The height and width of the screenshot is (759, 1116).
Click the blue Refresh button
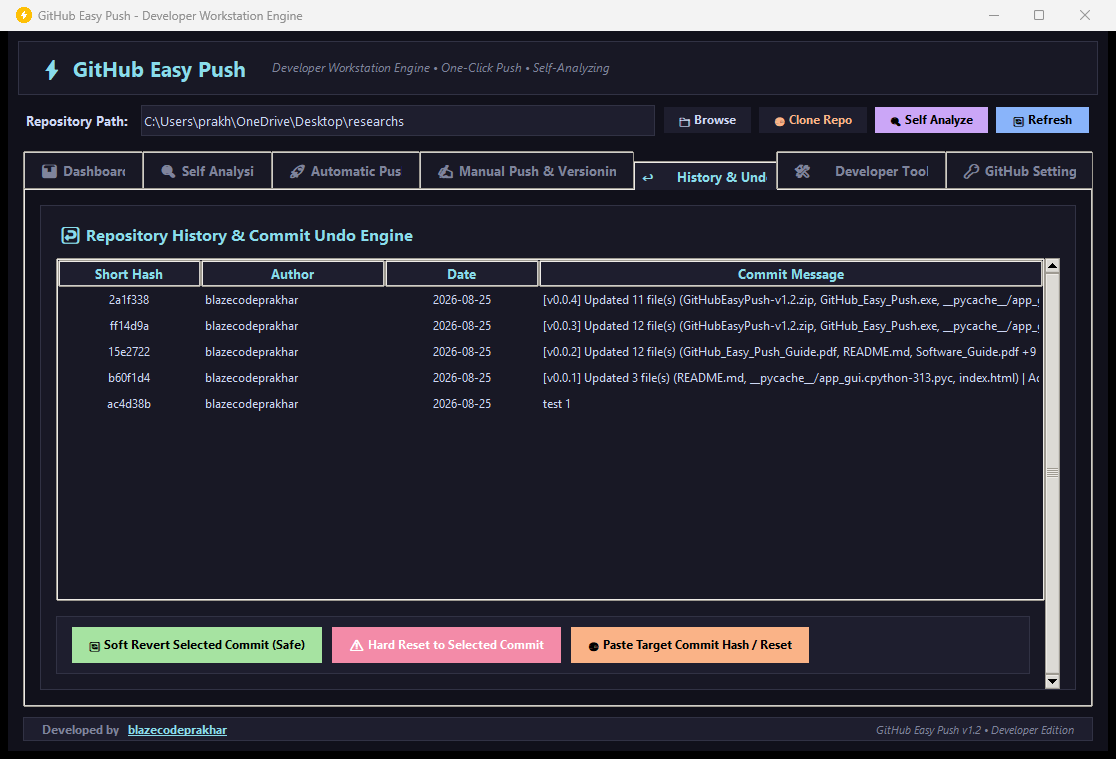[x=1042, y=120]
